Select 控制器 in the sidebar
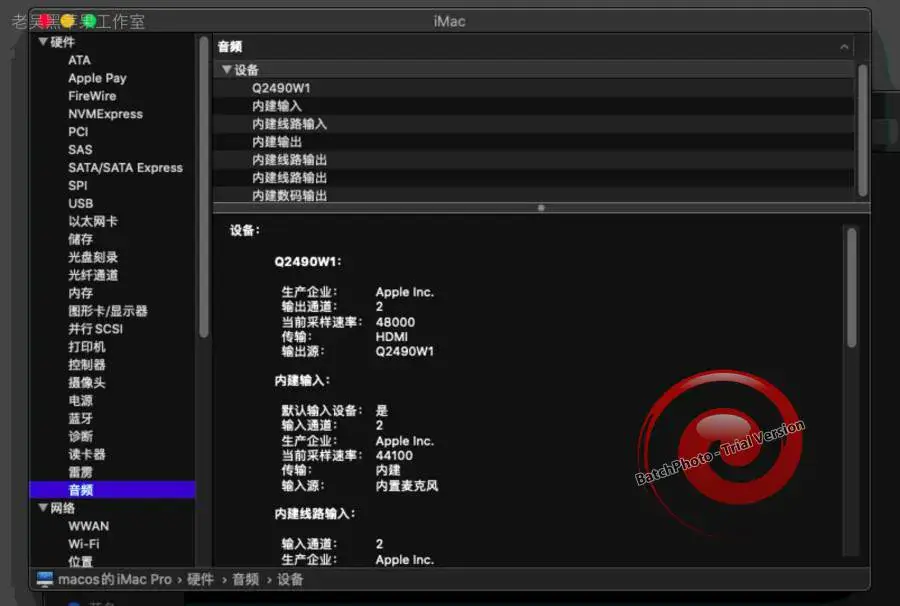This screenshot has height=606, width=900. coord(87,364)
